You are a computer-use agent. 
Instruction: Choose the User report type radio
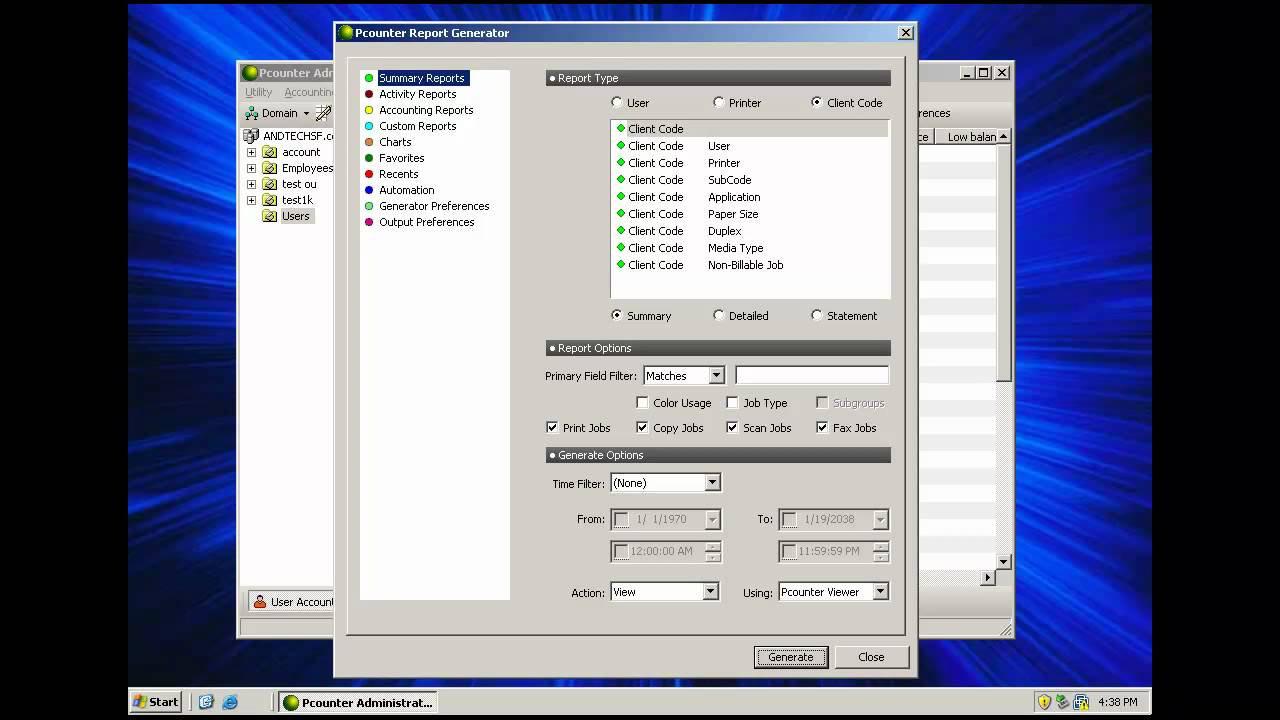[617, 102]
